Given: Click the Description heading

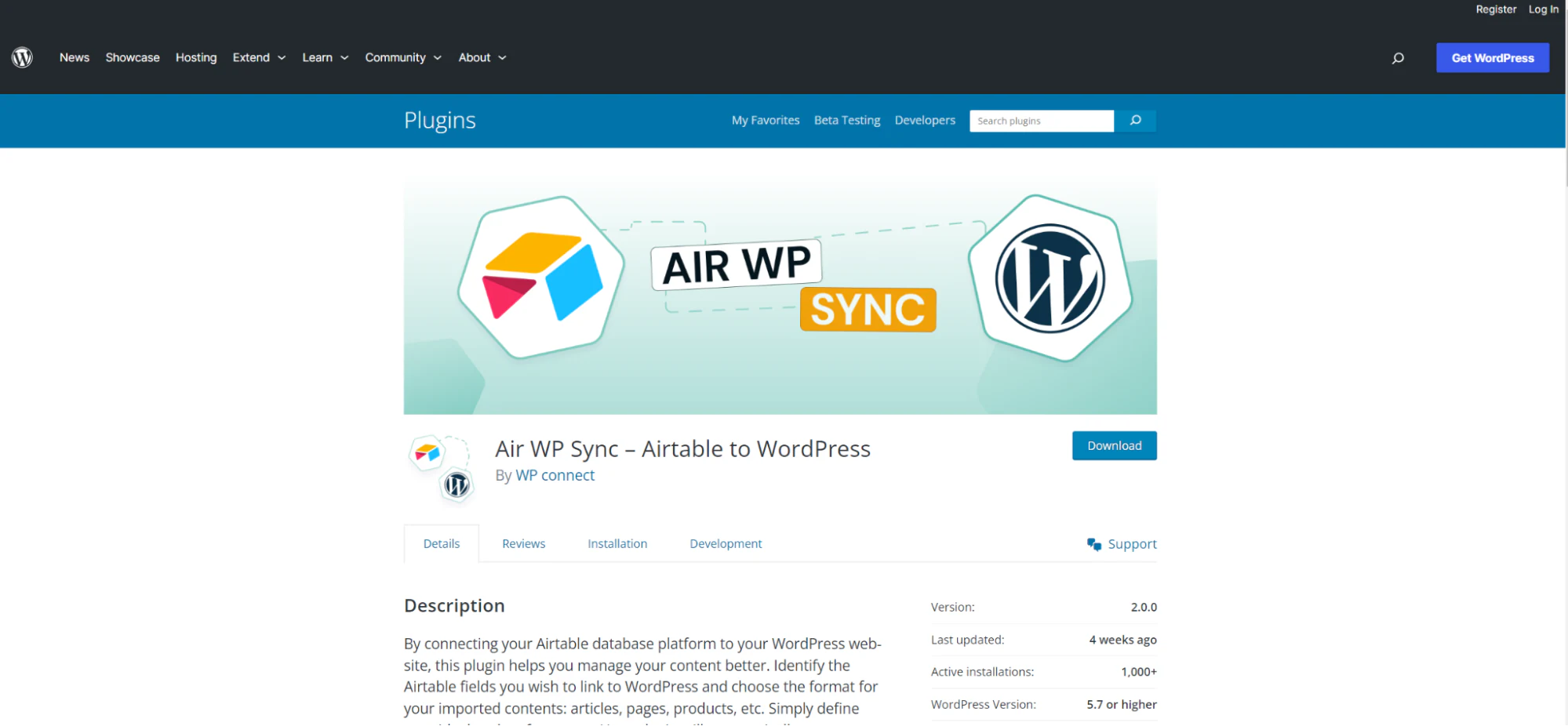Looking at the screenshot, I should point(454,605).
